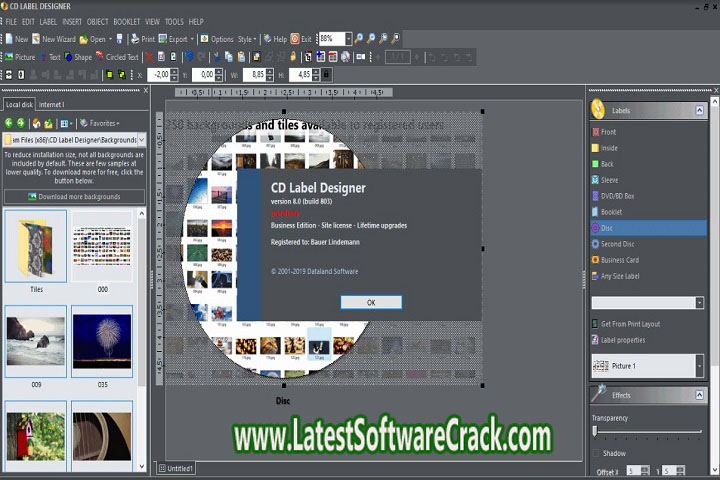Select the Local disk tab
Image resolution: width=720 pixels, height=480 pixels.
pos(19,105)
